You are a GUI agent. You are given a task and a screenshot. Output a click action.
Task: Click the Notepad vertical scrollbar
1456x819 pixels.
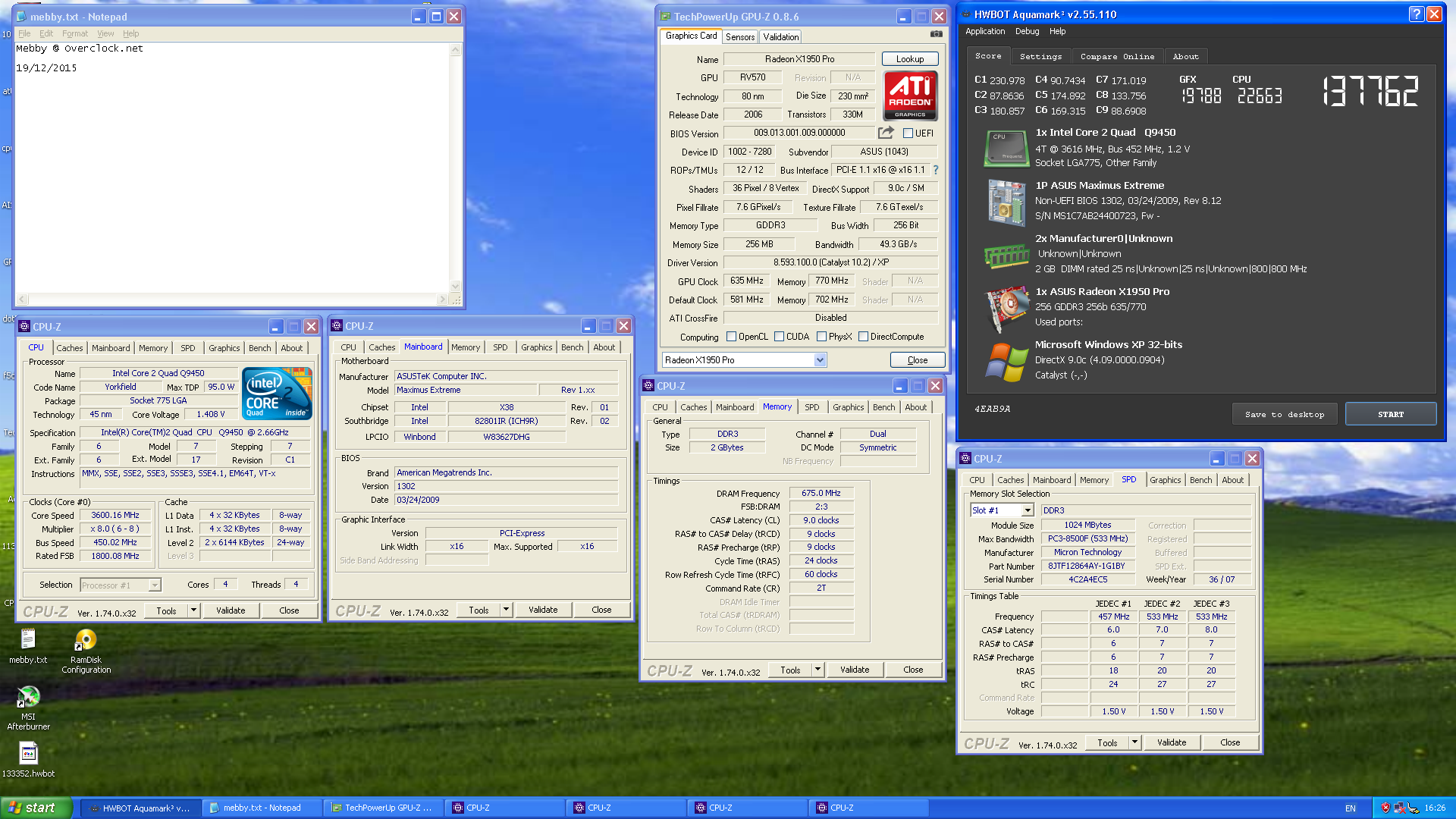455,168
